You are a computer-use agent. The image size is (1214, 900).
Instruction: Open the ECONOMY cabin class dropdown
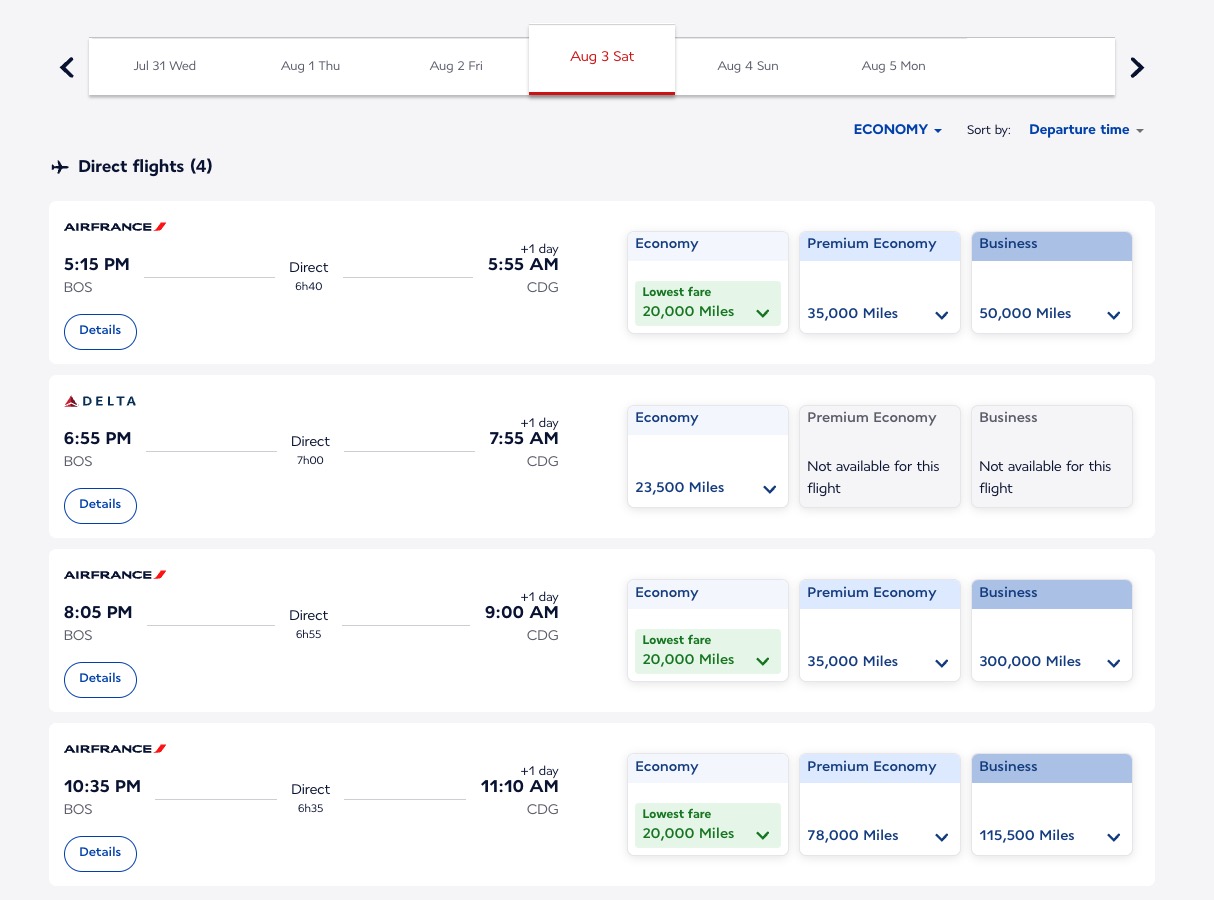pyautogui.click(x=897, y=130)
